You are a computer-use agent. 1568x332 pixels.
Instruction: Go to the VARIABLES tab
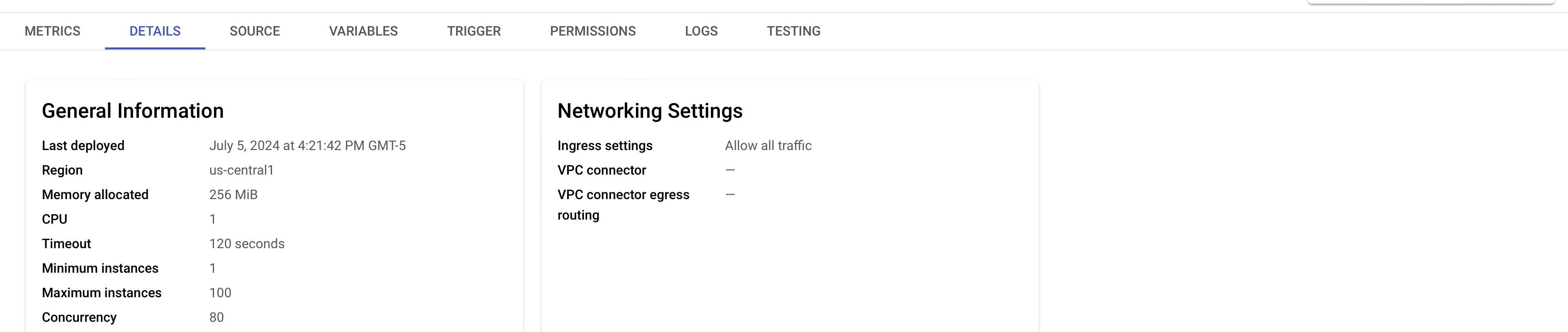[x=363, y=31]
